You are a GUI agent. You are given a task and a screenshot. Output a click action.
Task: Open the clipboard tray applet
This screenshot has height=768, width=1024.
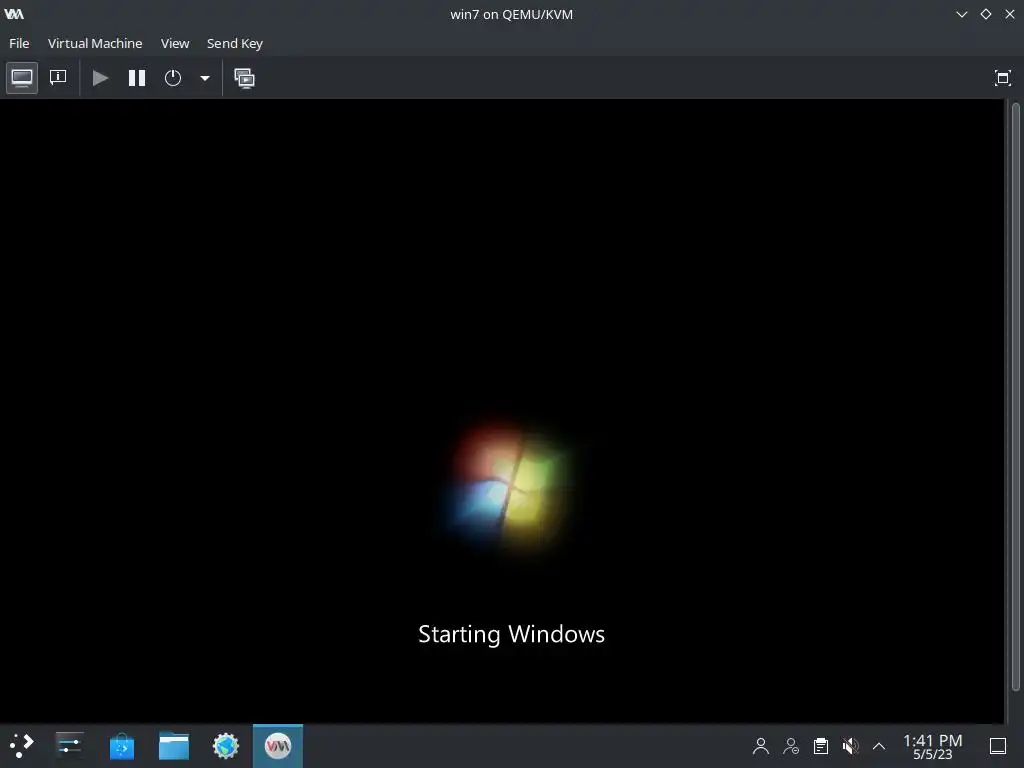pyautogui.click(x=821, y=746)
